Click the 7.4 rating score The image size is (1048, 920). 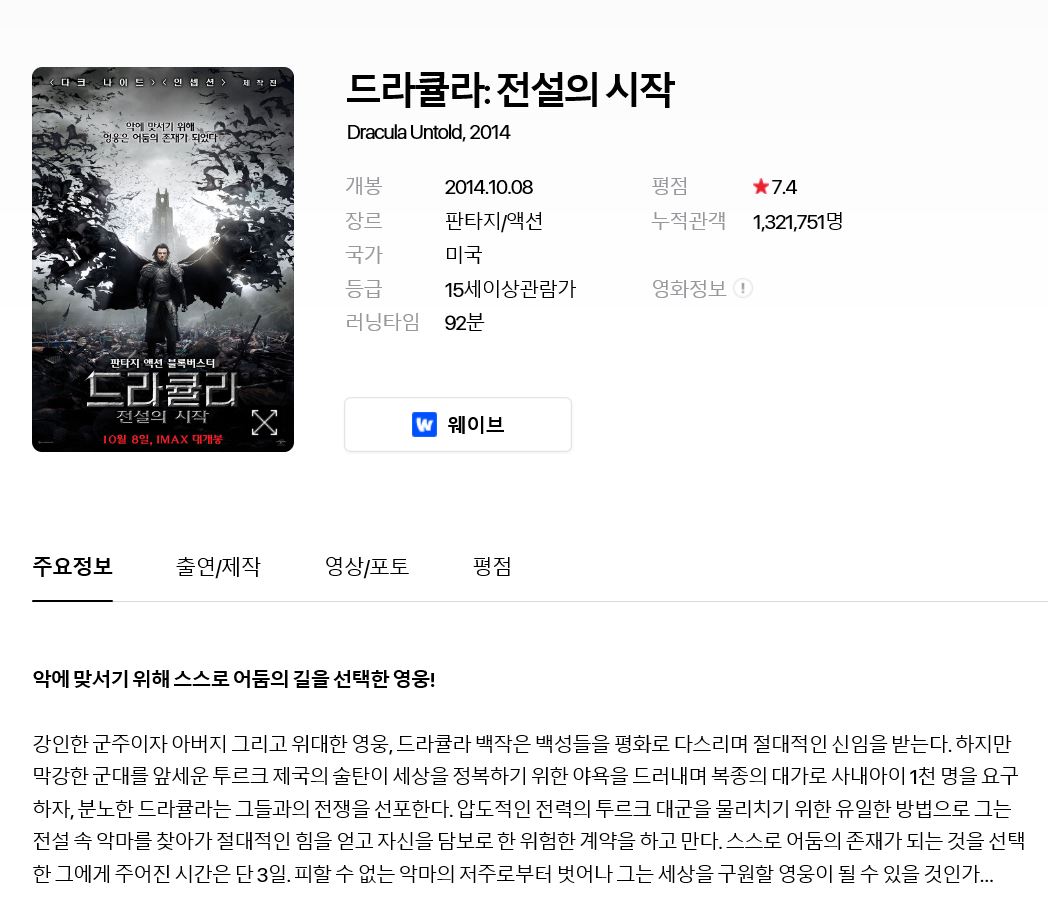[784, 187]
